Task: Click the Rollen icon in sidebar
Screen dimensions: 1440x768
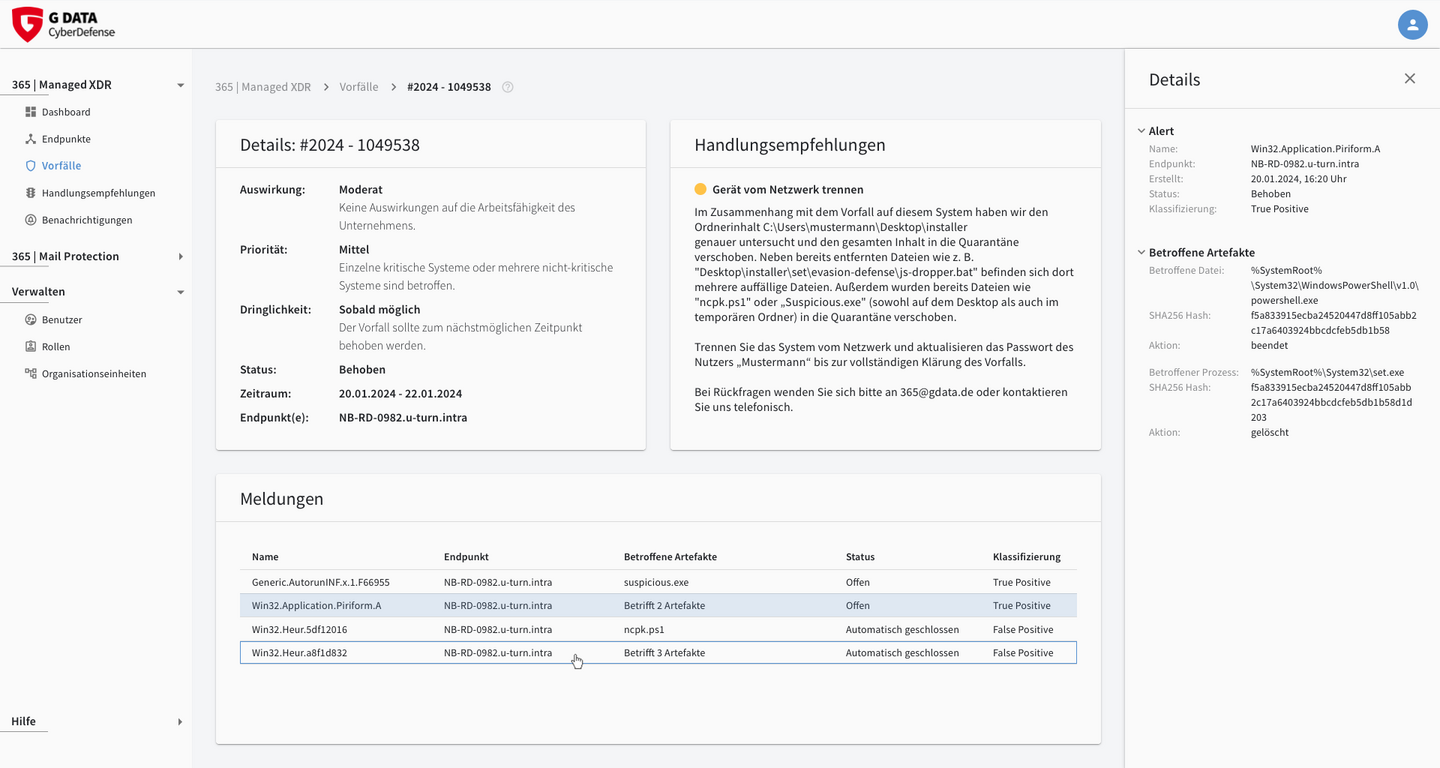Action: pyautogui.click(x=31, y=347)
